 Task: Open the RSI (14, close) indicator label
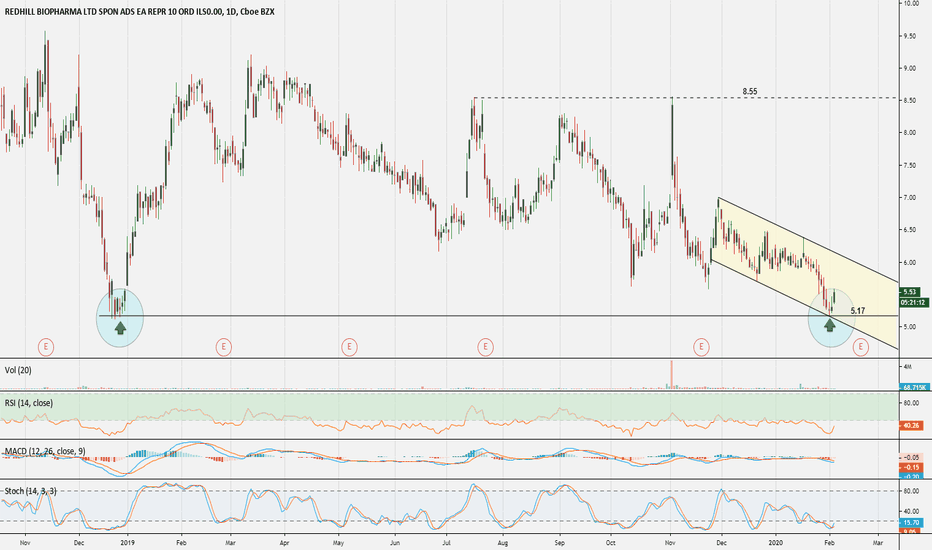tap(29, 403)
